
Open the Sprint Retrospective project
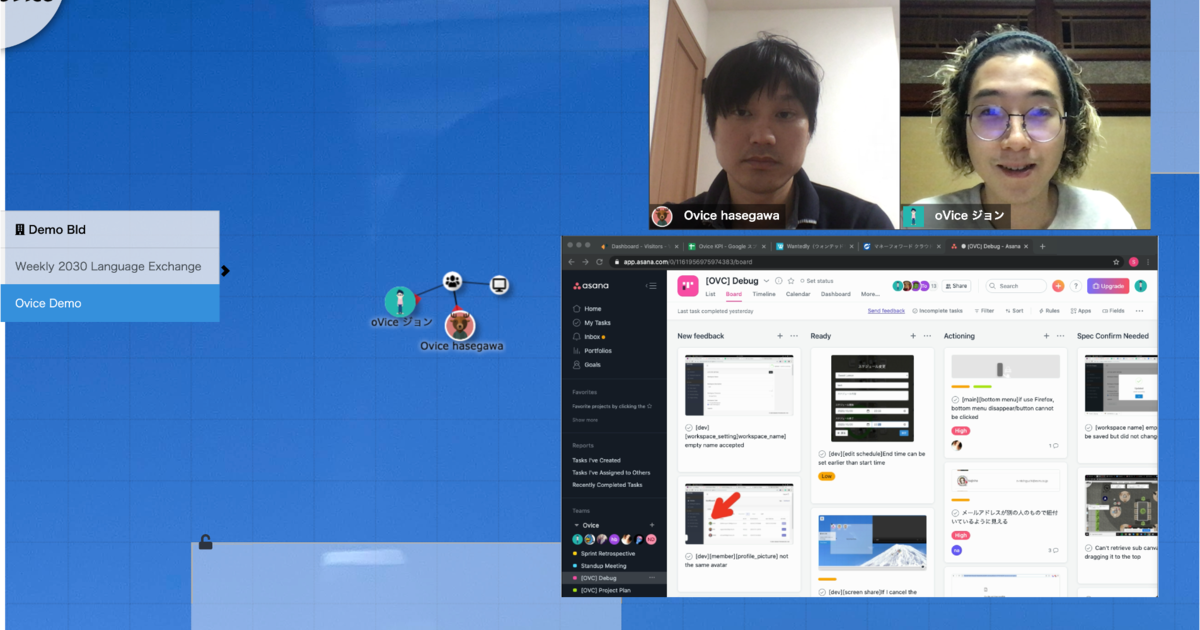(609, 553)
